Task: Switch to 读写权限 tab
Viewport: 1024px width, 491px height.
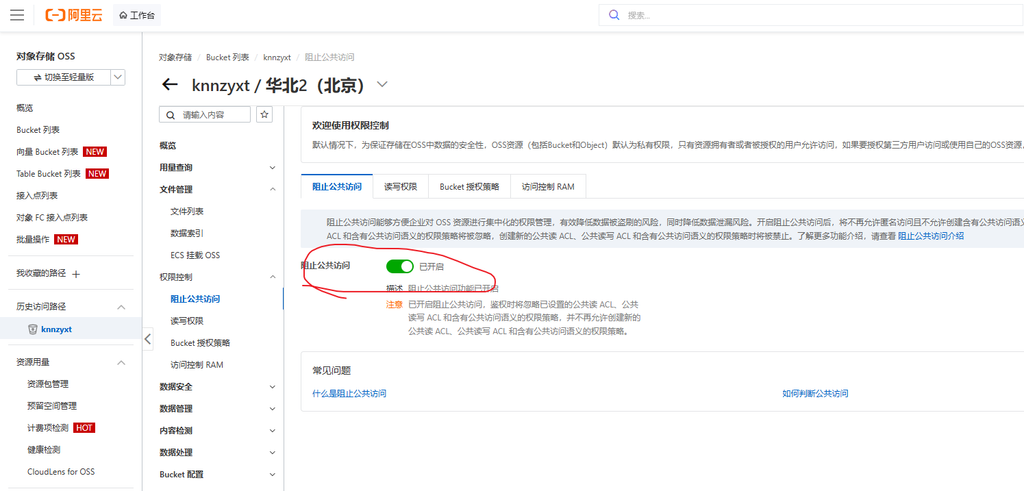Action: click(x=400, y=186)
